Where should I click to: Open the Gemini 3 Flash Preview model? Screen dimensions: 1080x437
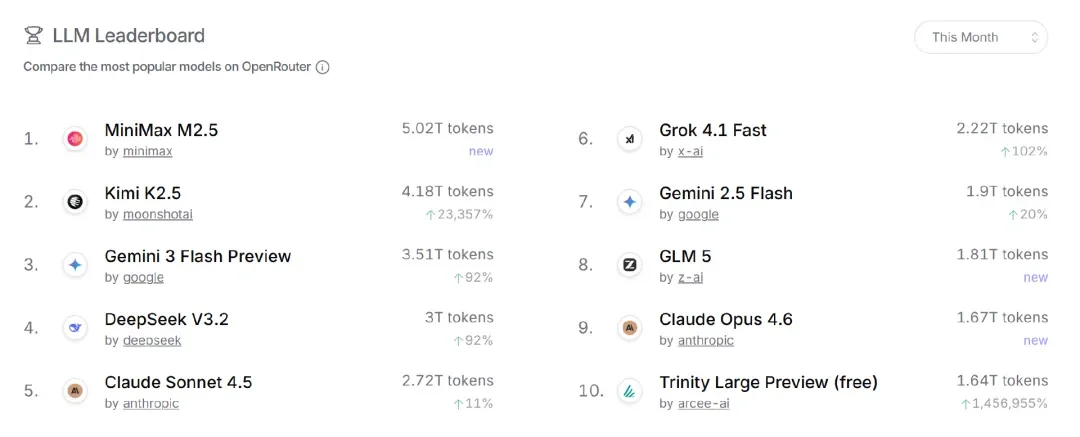tap(197, 256)
